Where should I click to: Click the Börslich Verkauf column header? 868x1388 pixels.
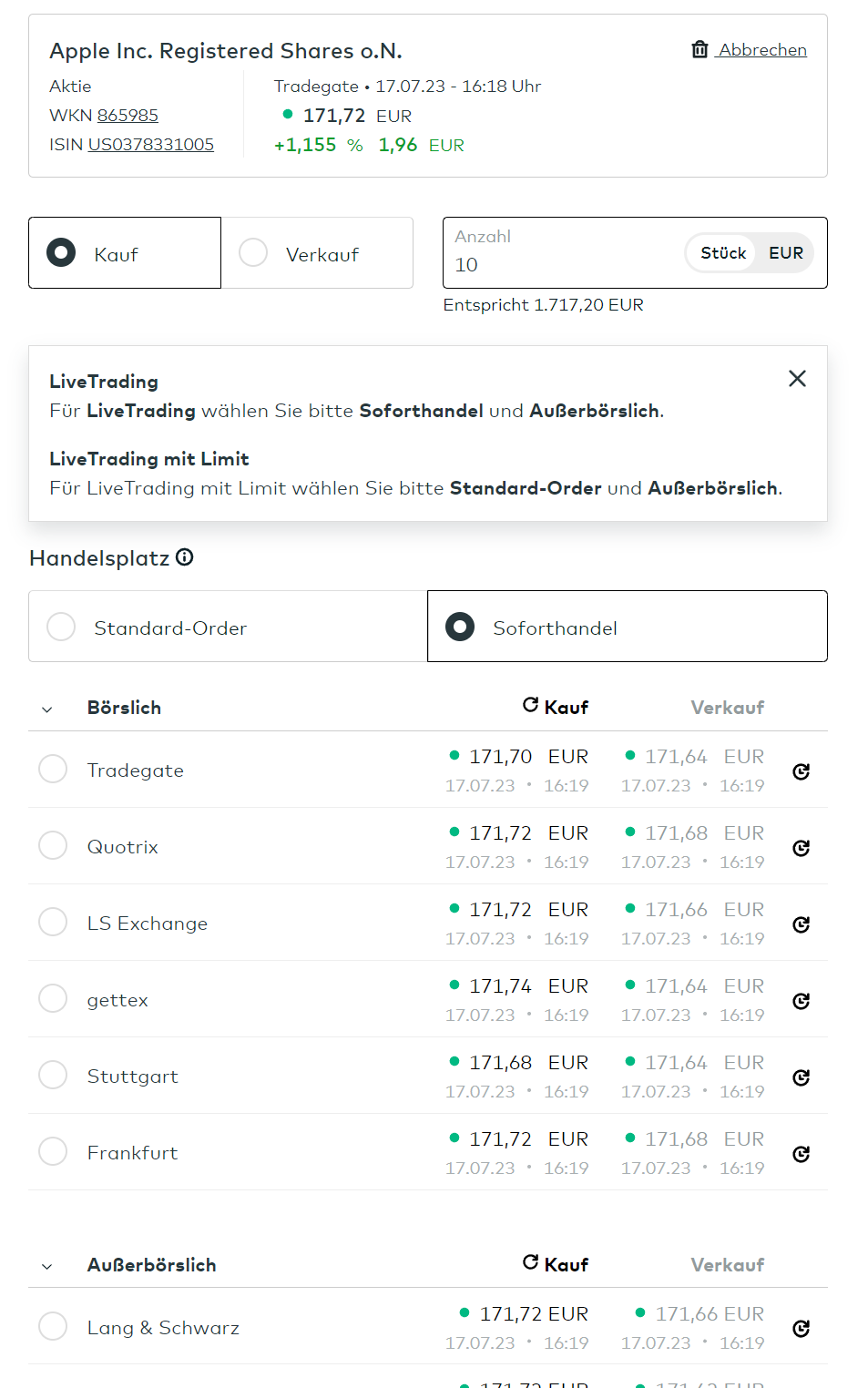(x=727, y=708)
